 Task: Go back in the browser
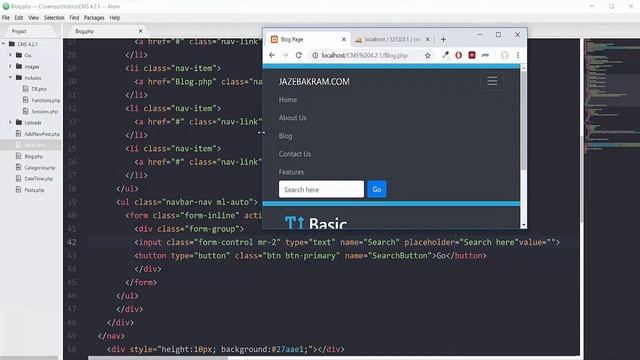[x=272, y=55]
